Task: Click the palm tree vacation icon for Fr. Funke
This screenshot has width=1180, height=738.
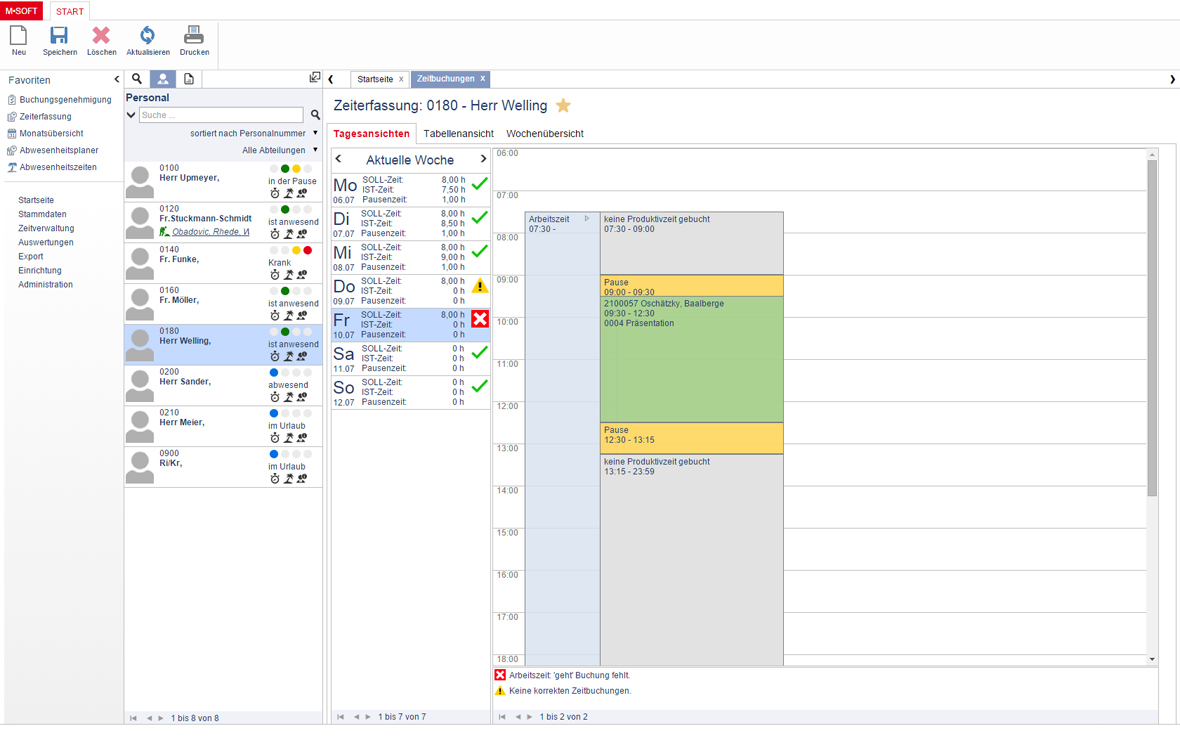Action: pos(288,275)
